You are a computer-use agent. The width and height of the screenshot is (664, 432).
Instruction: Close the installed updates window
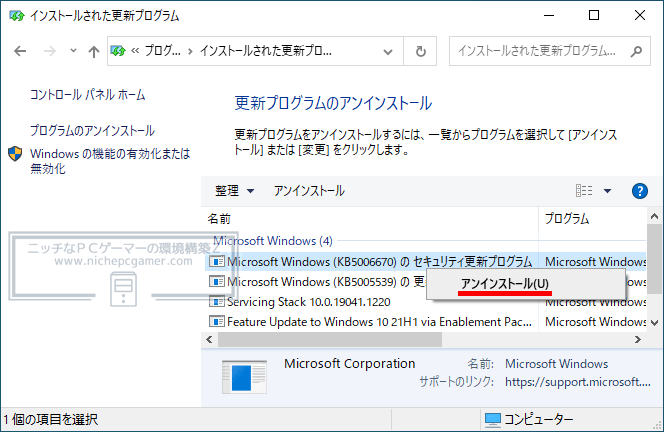pos(640,16)
